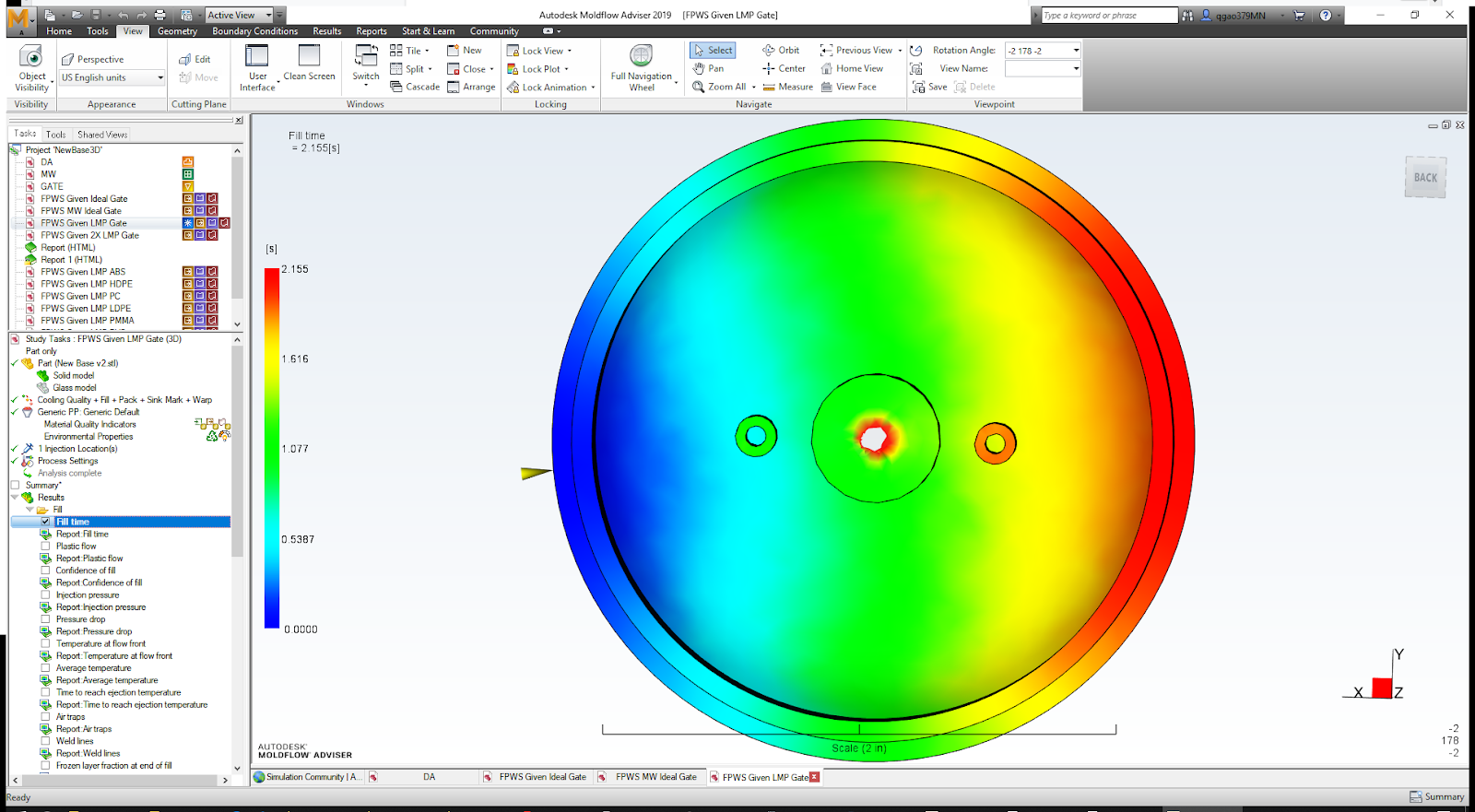Open the Geometry ribbon tab
Image resolution: width=1475 pixels, height=812 pixels.
pos(177,31)
